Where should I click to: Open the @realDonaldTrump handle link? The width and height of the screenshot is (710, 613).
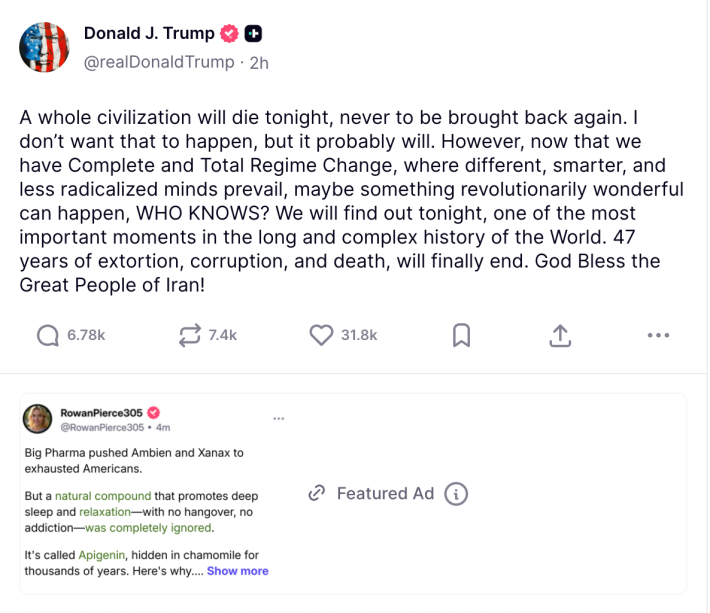[158, 62]
